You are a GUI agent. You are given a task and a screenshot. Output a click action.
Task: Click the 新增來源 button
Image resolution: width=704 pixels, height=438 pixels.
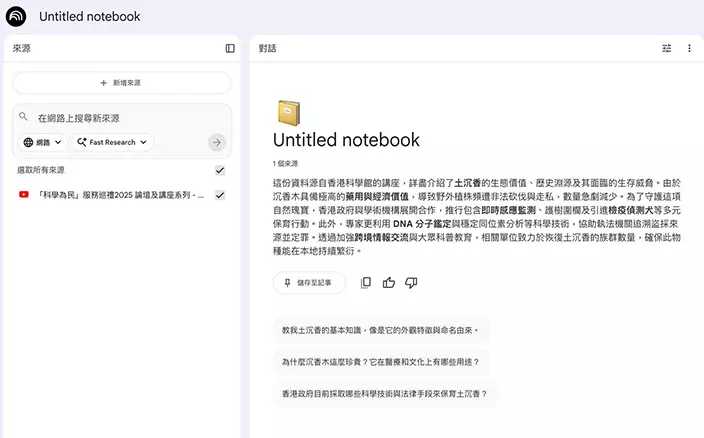point(121,83)
